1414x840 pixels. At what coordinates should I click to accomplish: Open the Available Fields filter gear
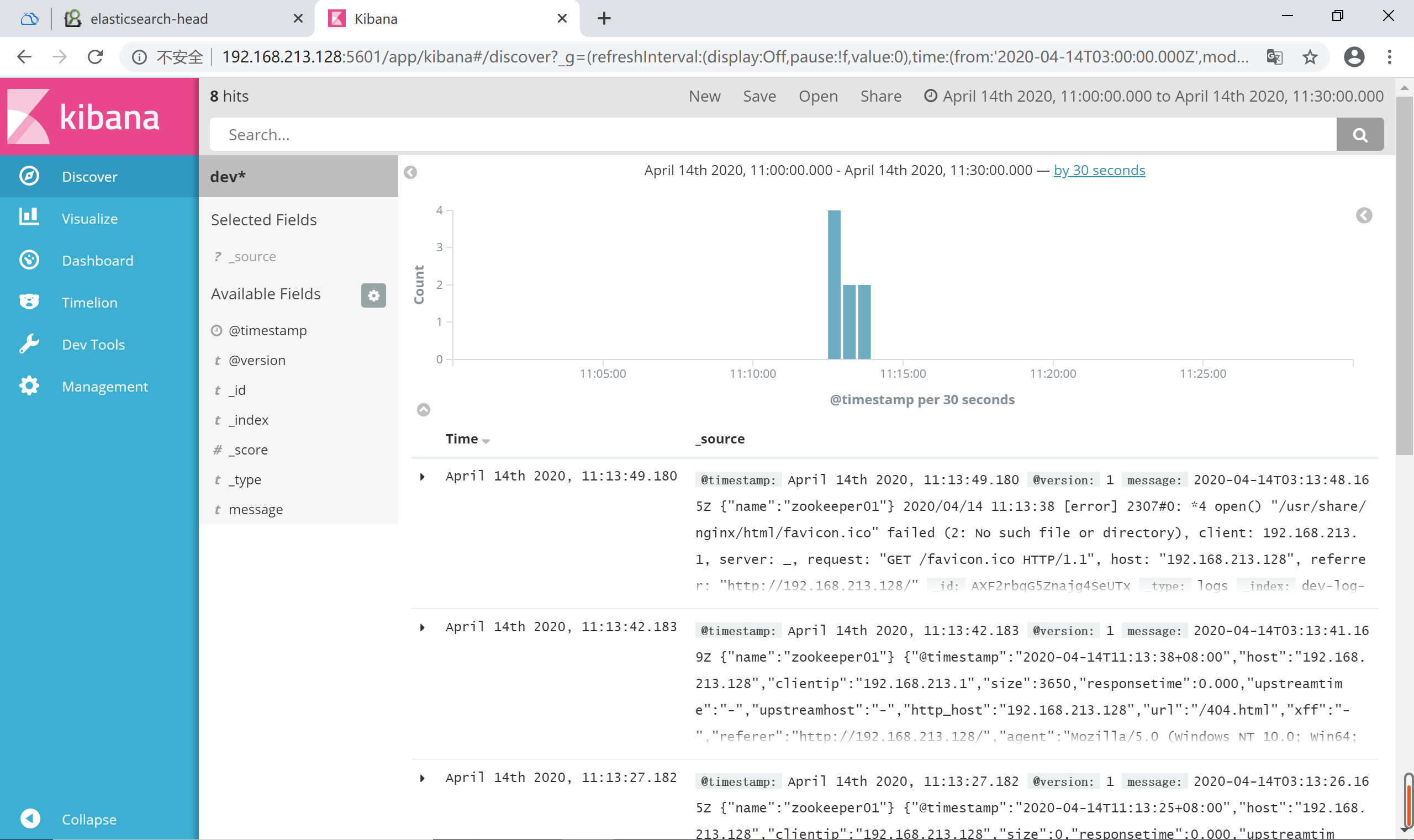(x=373, y=295)
